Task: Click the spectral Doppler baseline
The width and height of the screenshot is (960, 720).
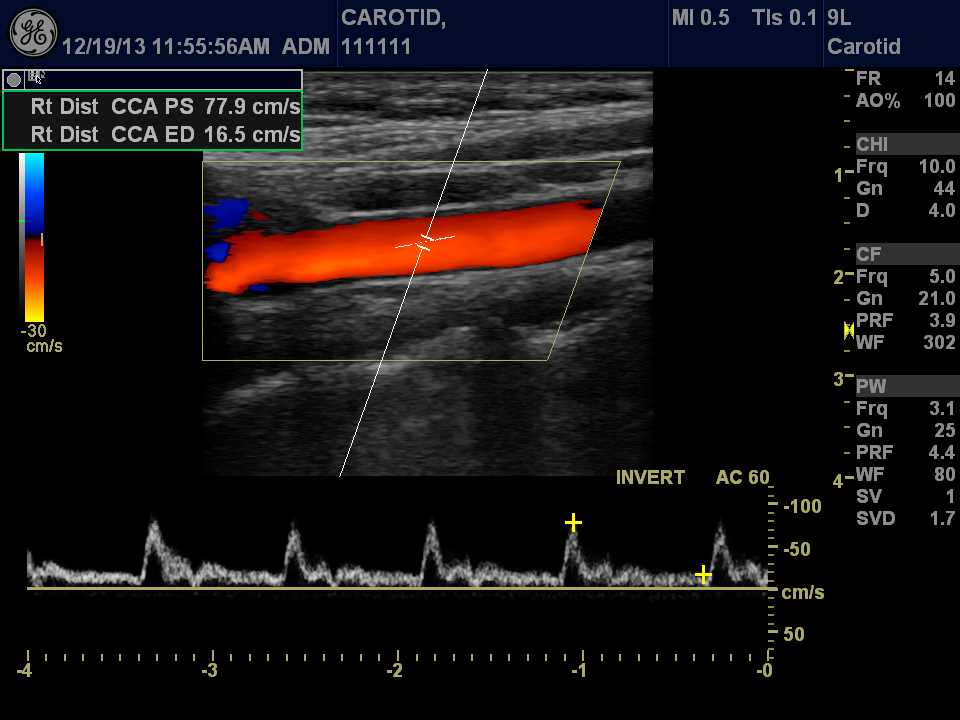Action: [x=400, y=588]
